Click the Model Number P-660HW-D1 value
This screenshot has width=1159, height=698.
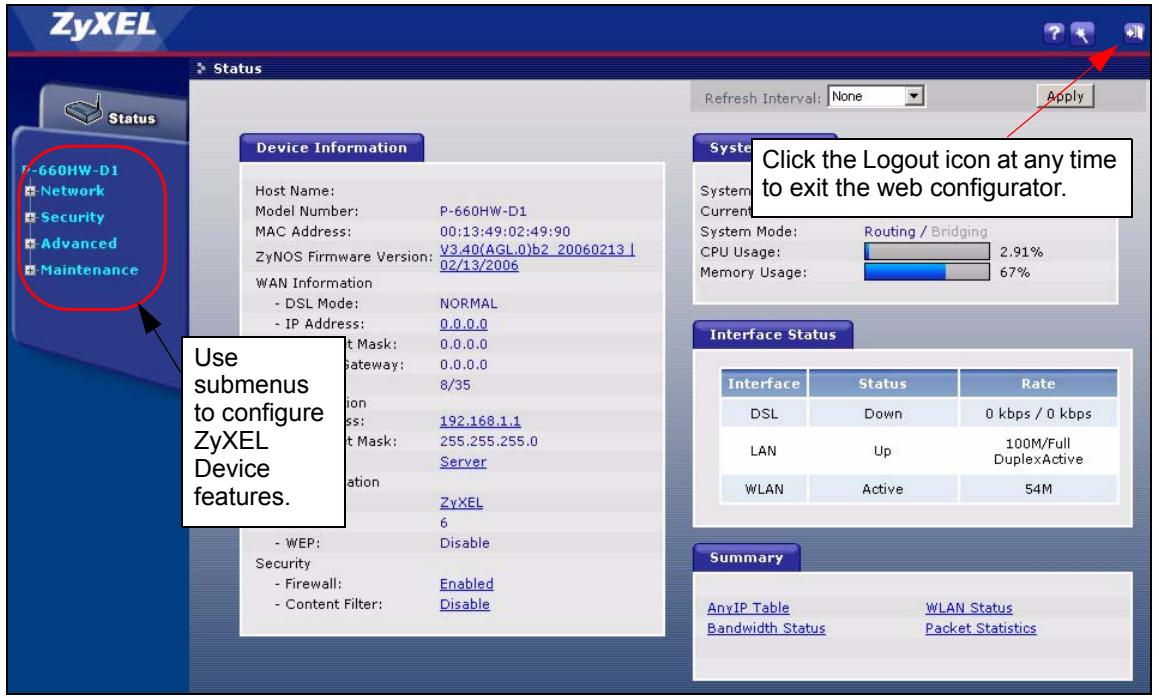[x=483, y=211]
